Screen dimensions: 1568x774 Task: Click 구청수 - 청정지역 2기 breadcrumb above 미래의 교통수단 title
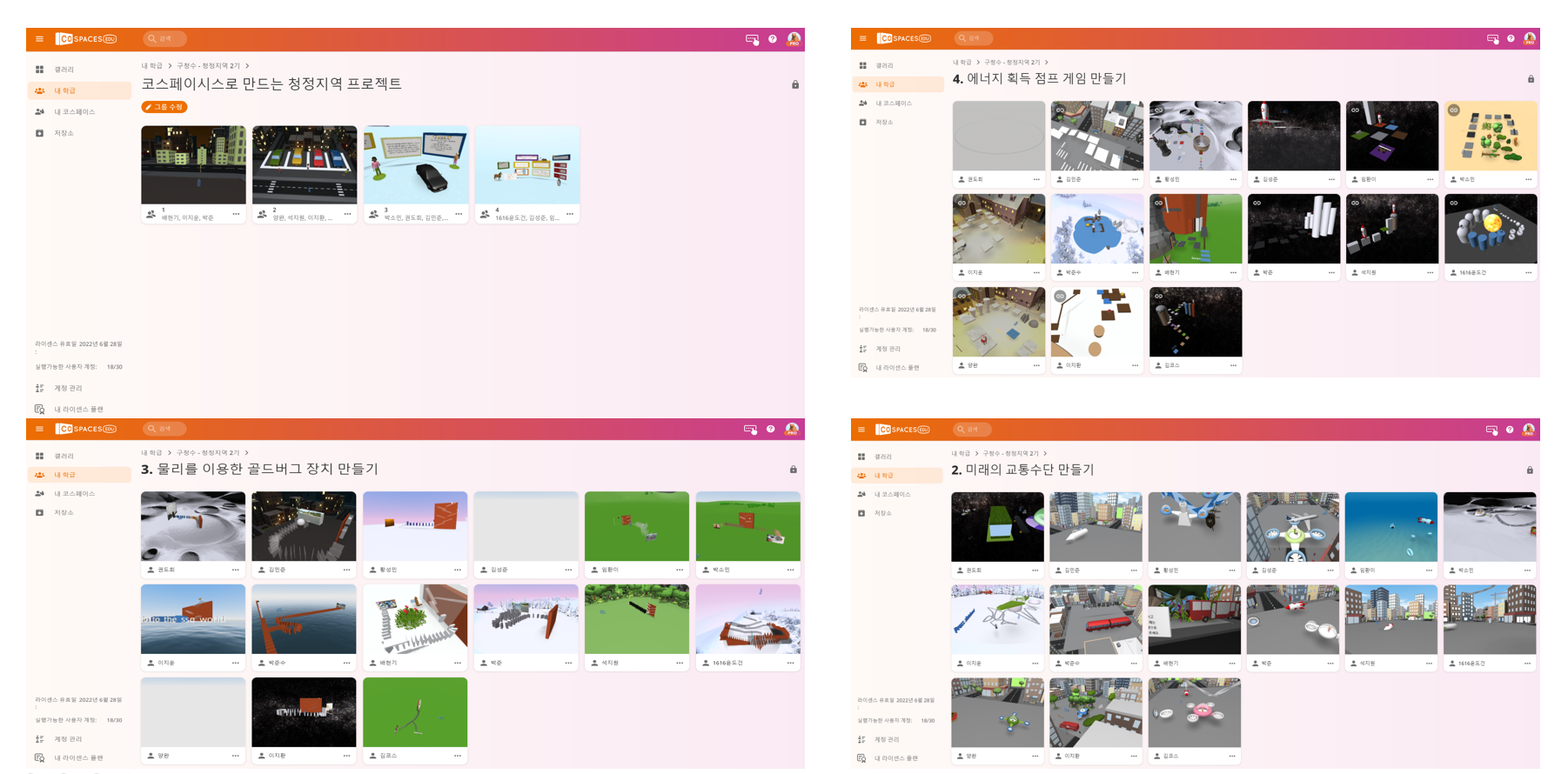coord(1010,453)
